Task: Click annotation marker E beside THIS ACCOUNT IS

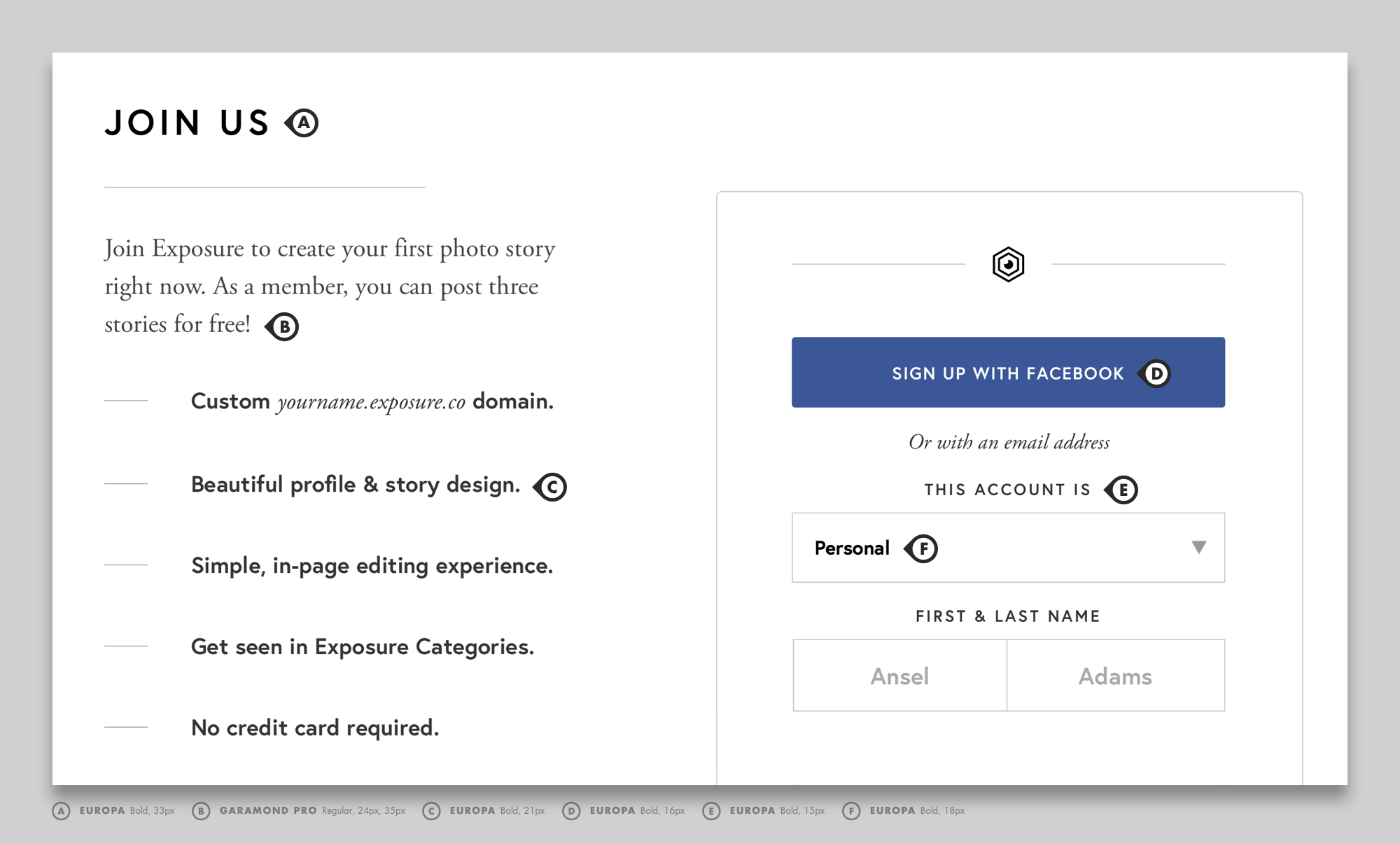Action: (x=1123, y=490)
